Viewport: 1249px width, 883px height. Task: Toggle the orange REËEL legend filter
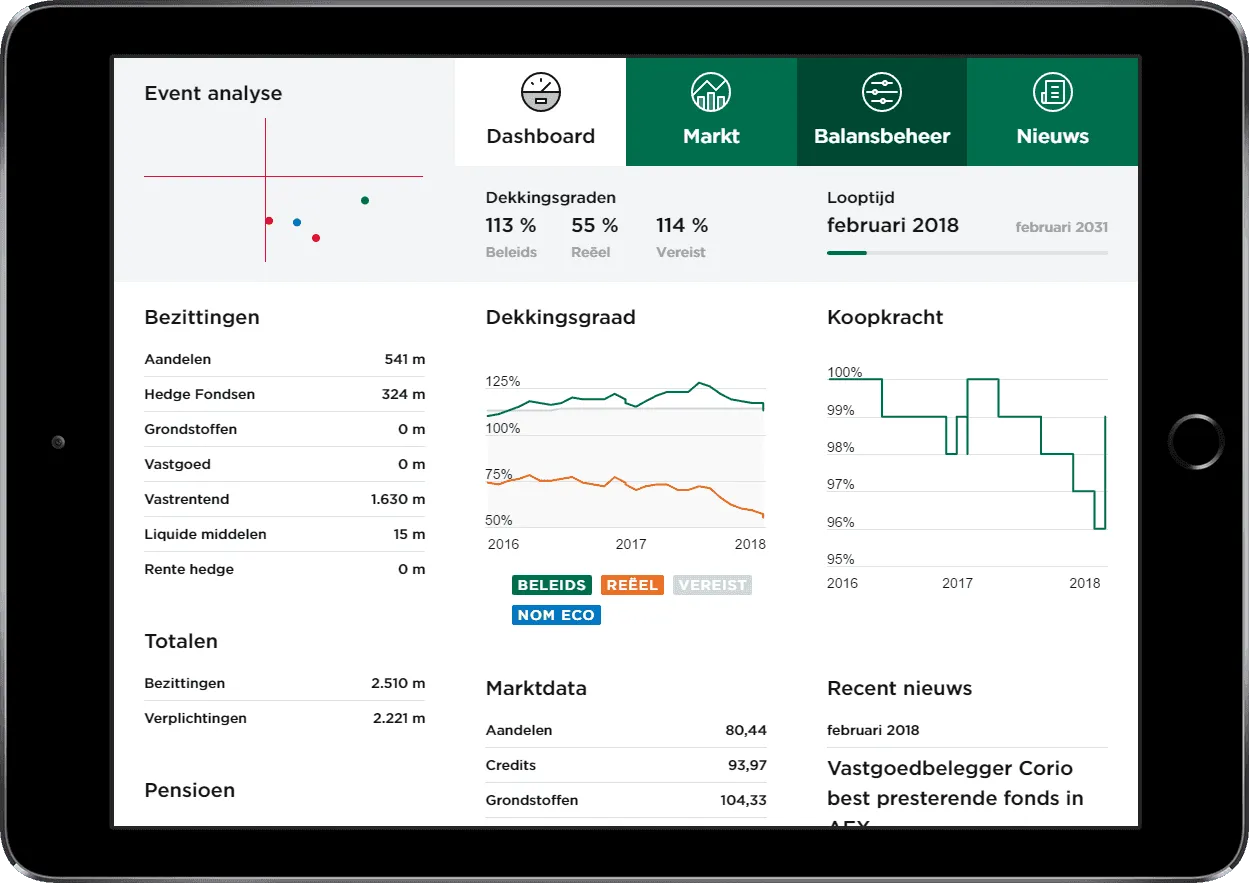pyautogui.click(x=632, y=585)
